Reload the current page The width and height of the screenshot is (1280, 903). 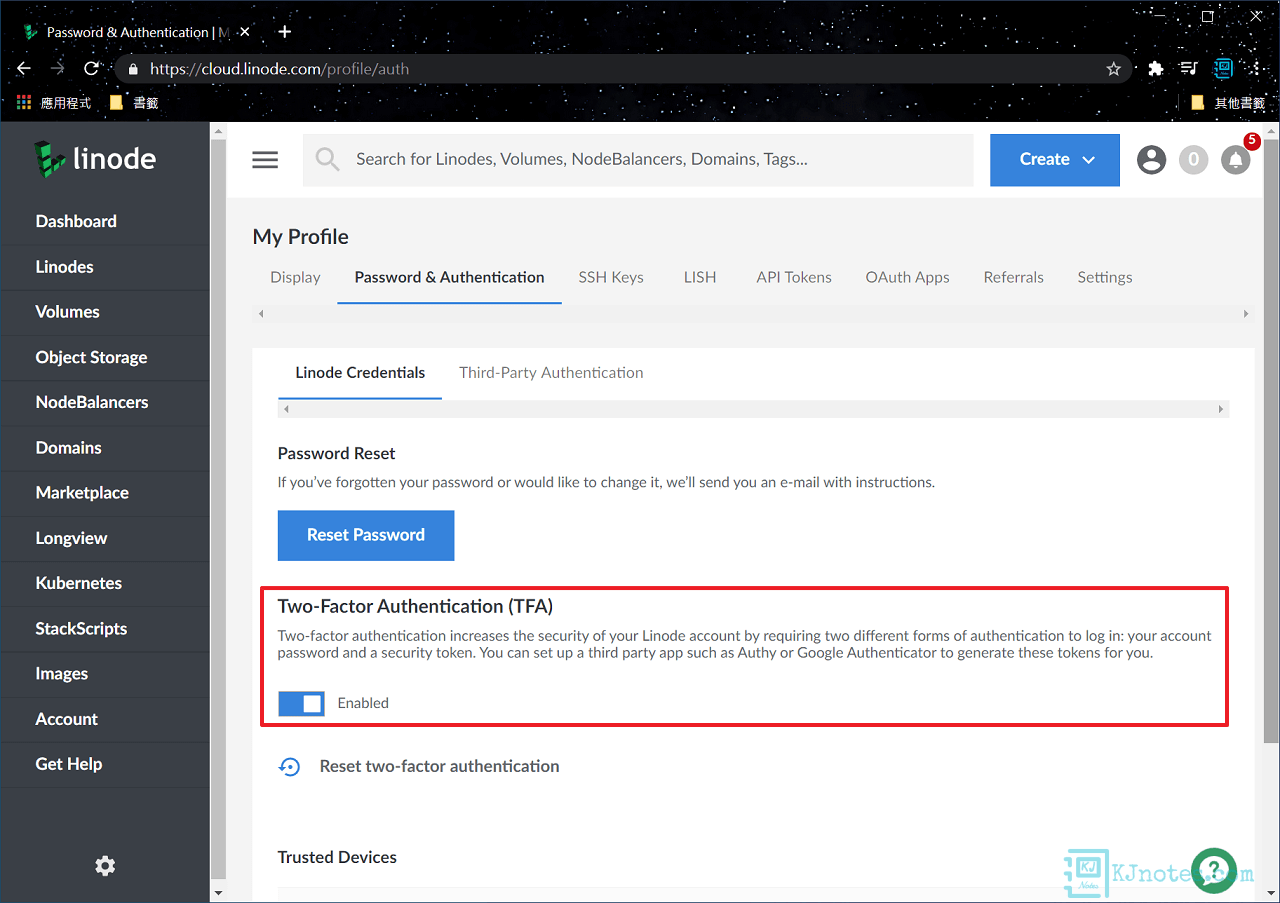(91, 69)
